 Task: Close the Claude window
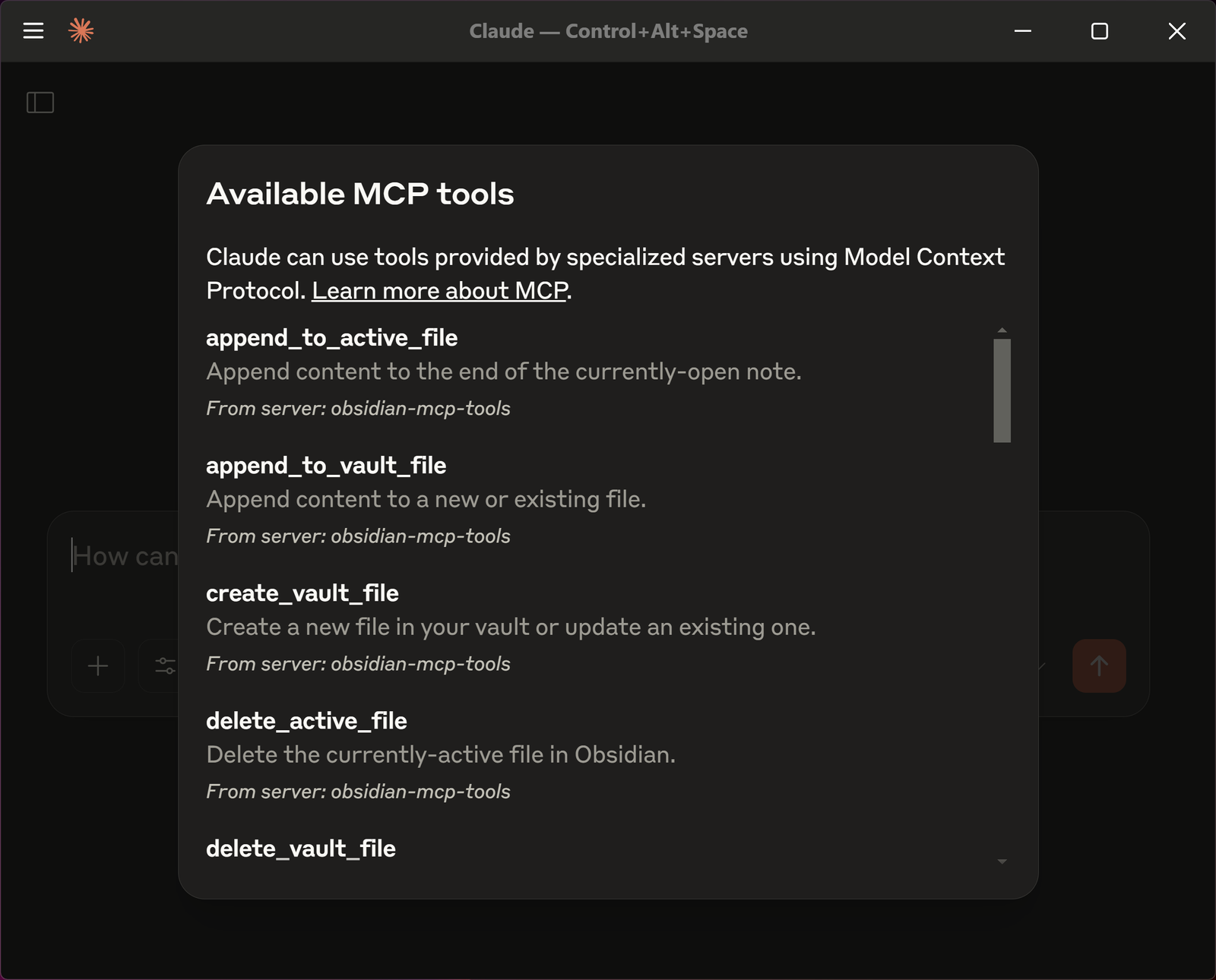(x=1176, y=31)
